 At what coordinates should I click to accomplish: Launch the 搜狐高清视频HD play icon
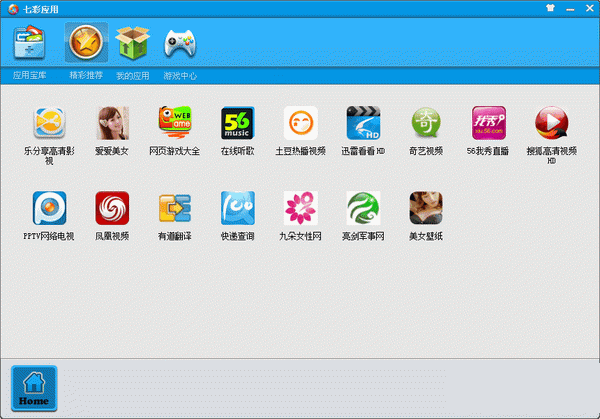point(551,123)
